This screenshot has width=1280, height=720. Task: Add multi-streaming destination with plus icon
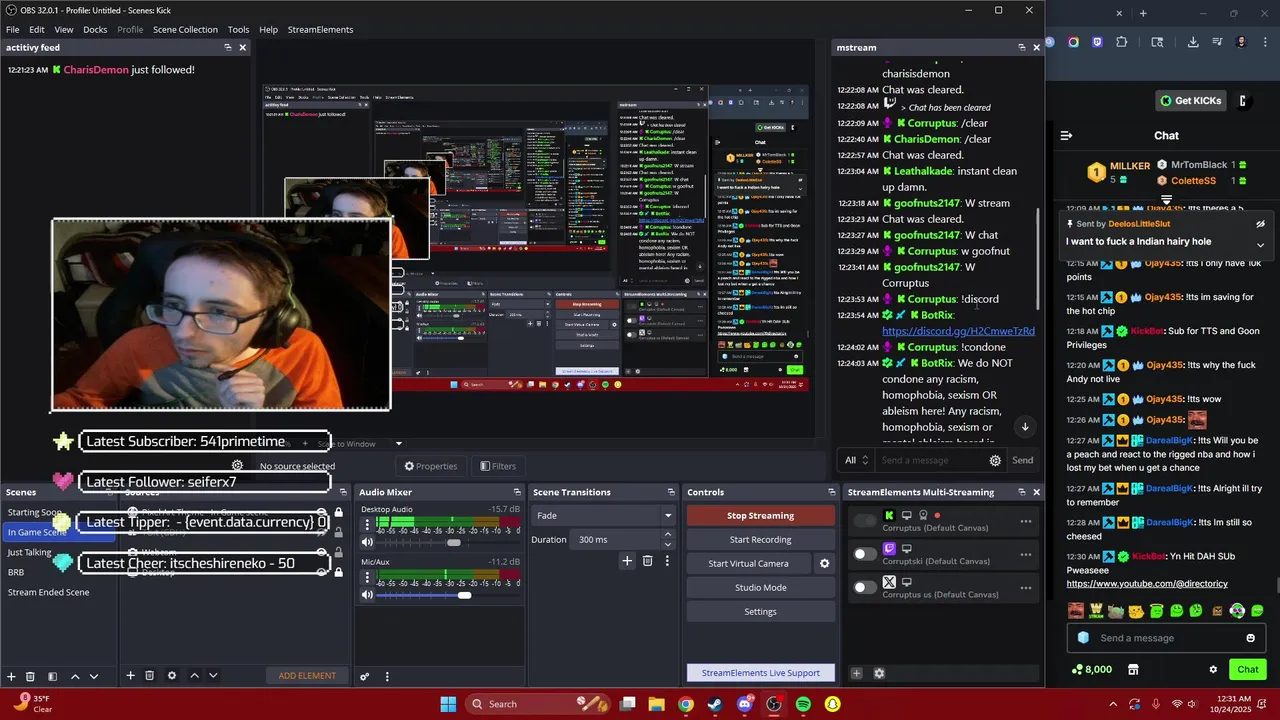pos(856,673)
